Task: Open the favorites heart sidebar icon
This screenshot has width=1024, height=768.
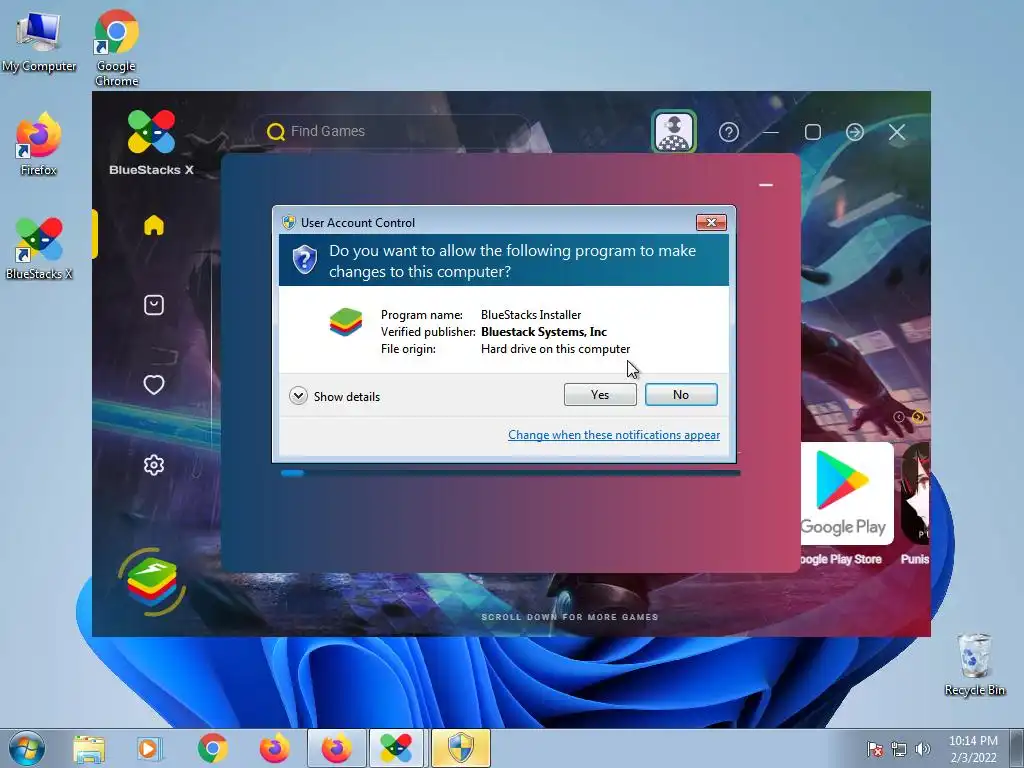Action: pos(154,385)
